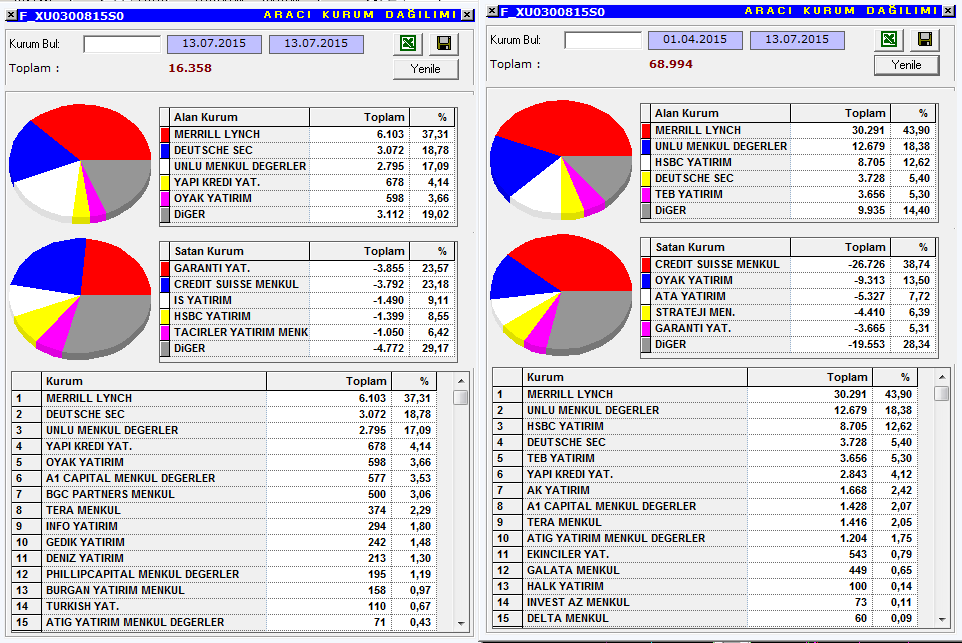Screen dimensions: 962x643
Task: Open left panel first 13.07.2015 date selector
Action: (214, 44)
